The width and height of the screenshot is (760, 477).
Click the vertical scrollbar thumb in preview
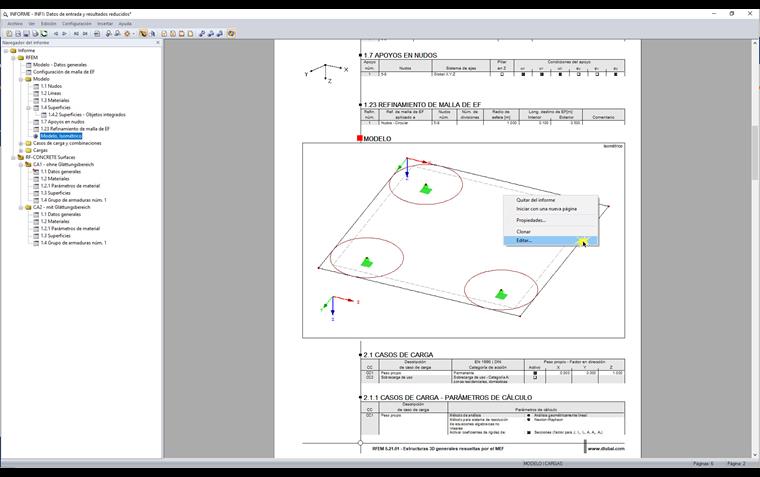coord(755,152)
